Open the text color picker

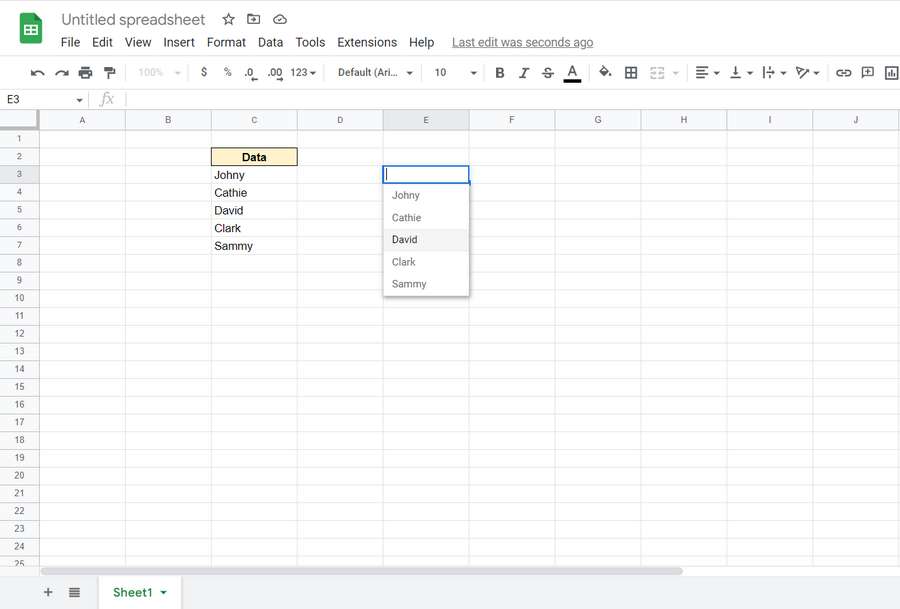[x=572, y=73]
